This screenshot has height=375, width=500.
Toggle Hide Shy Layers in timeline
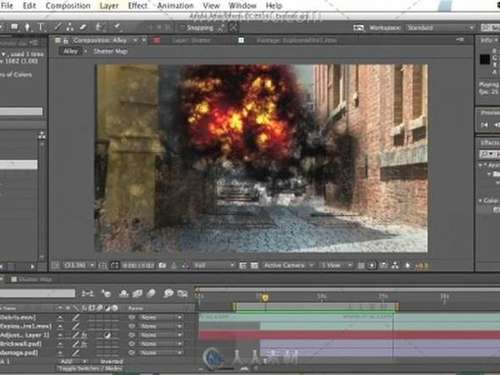[124, 293]
